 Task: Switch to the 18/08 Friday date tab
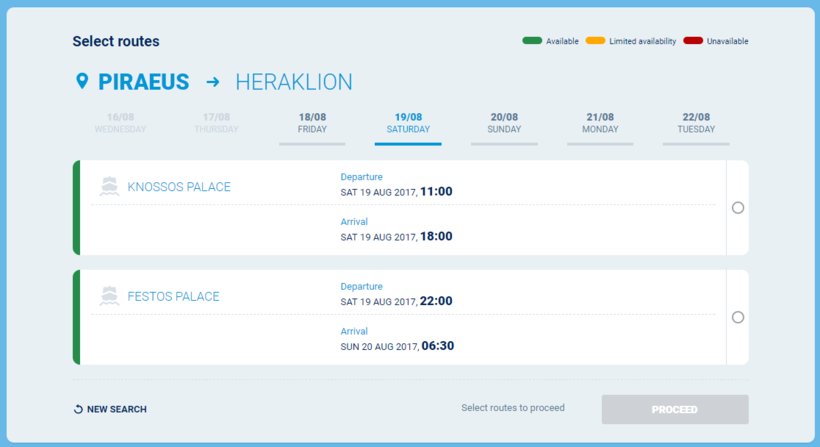(312, 124)
